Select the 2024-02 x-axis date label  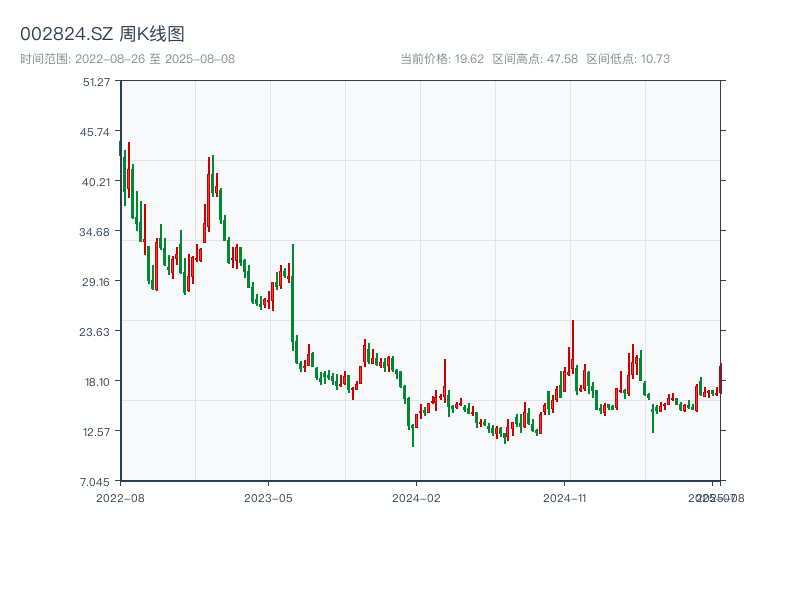417,497
